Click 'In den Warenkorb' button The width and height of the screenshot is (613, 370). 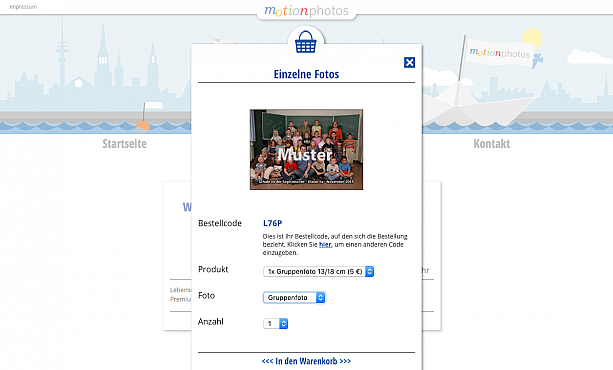click(306, 361)
